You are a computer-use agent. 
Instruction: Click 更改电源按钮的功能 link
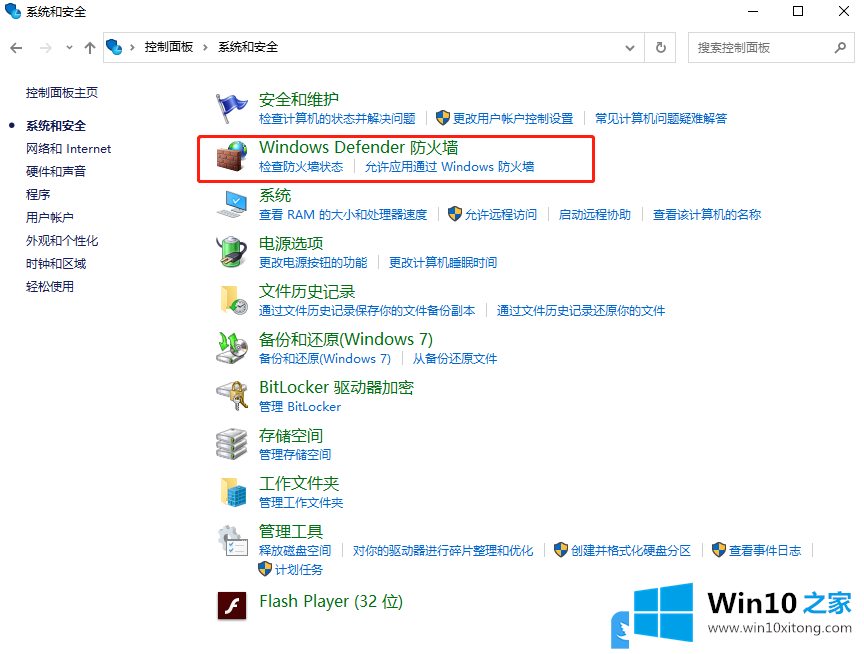tap(313, 263)
